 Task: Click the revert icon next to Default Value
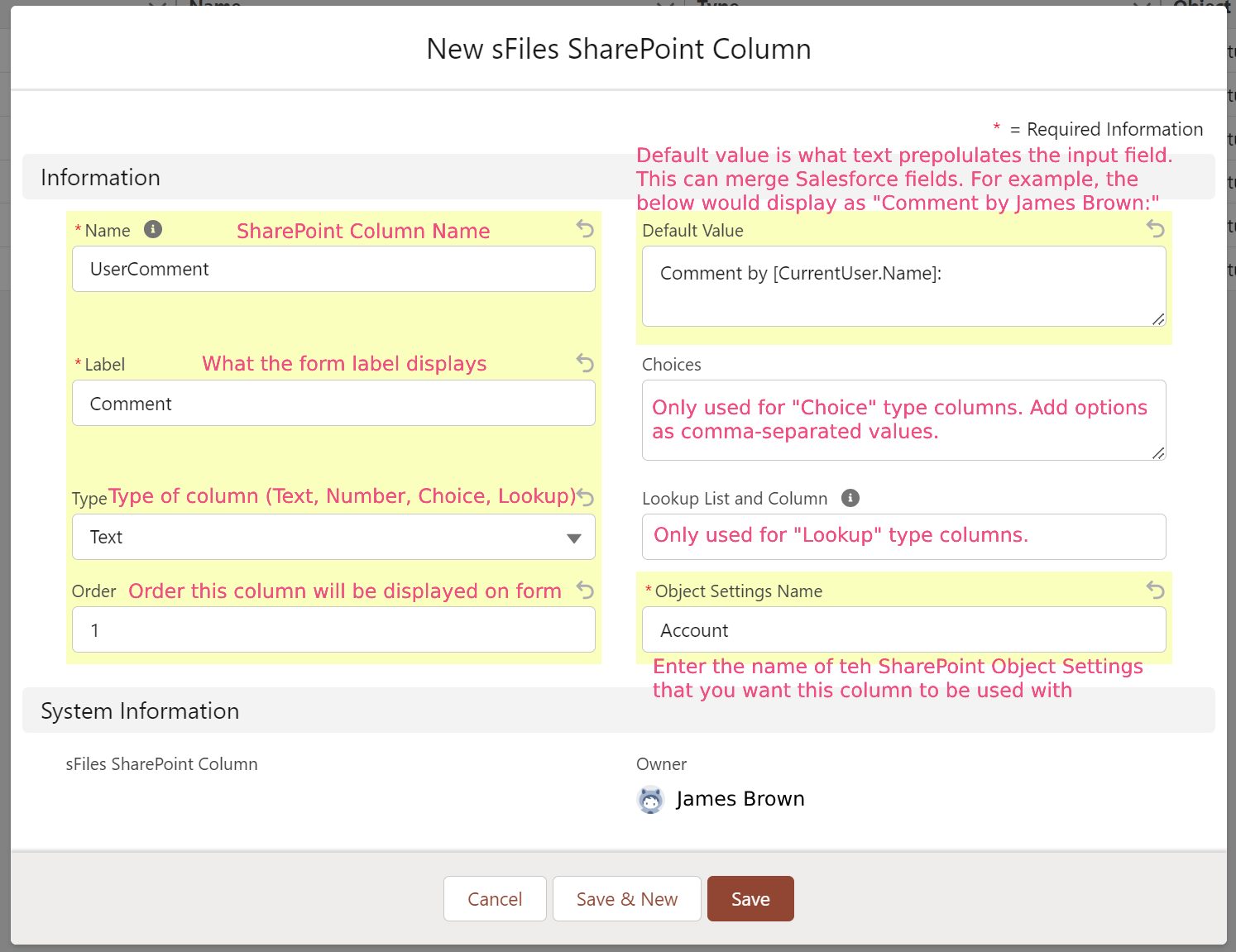tap(1155, 228)
